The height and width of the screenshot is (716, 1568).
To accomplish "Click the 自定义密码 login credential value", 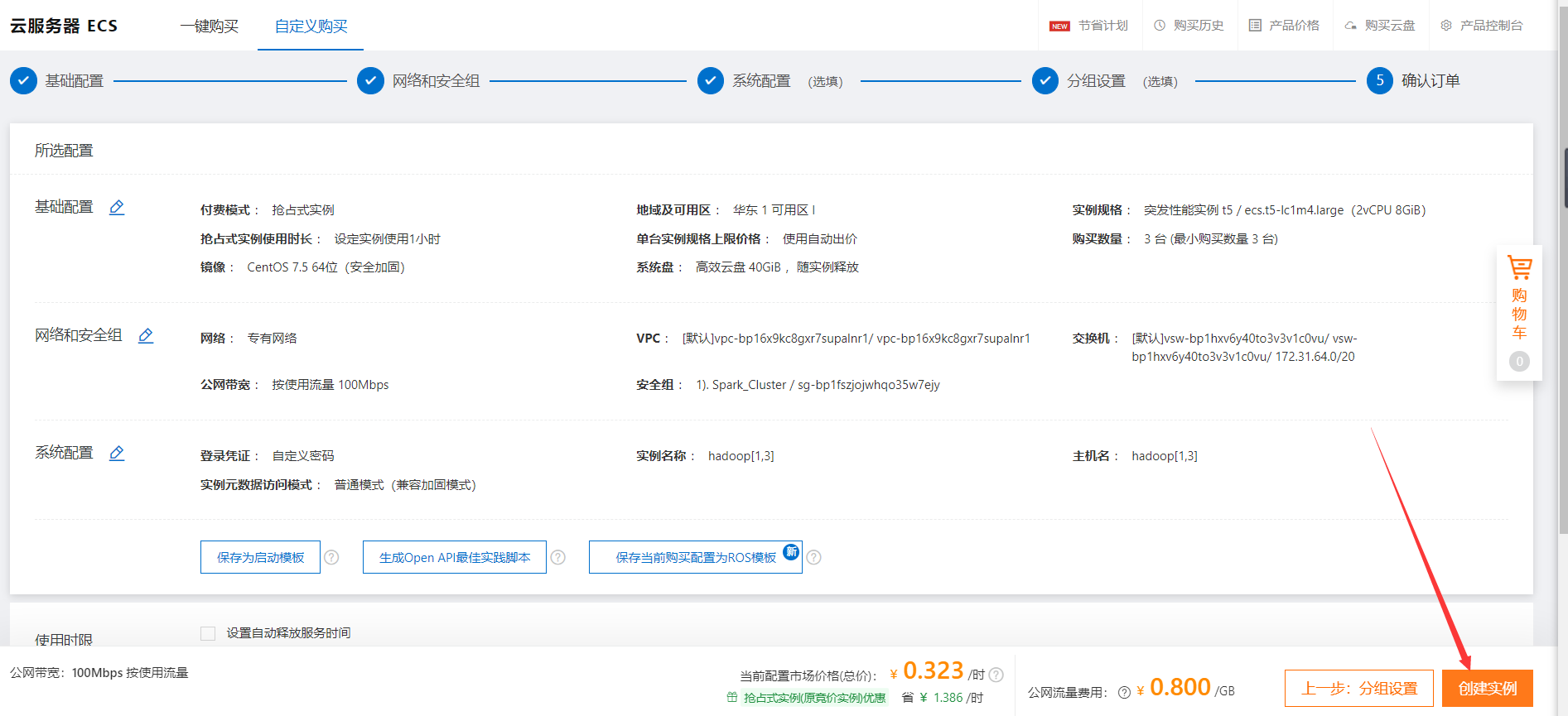I will pos(303,456).
